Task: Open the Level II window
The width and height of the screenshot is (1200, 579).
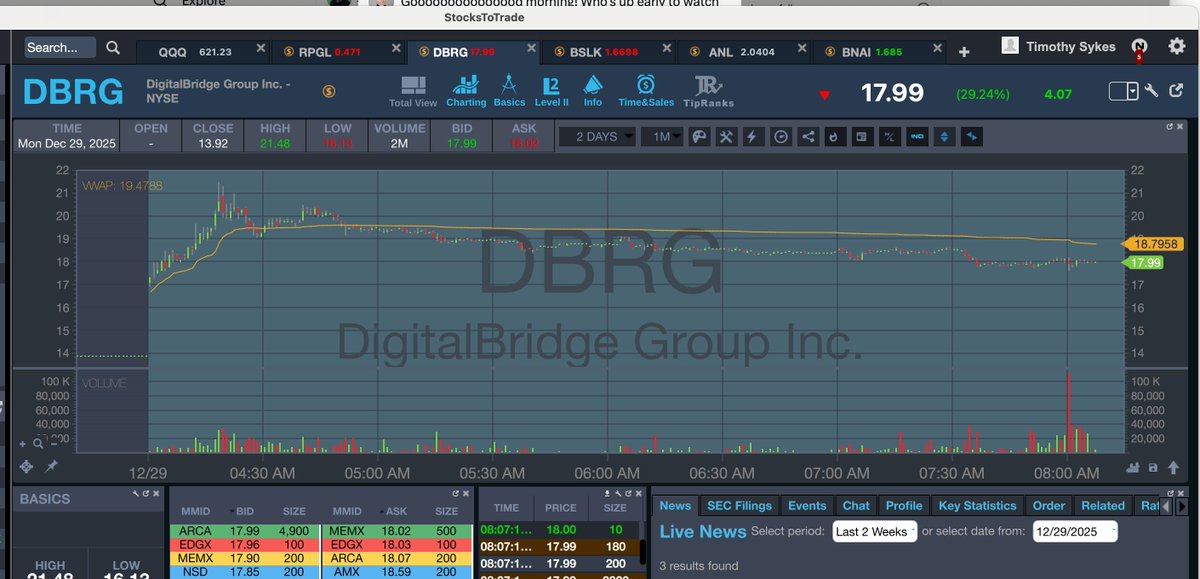Action: click(x=551, y=91)
